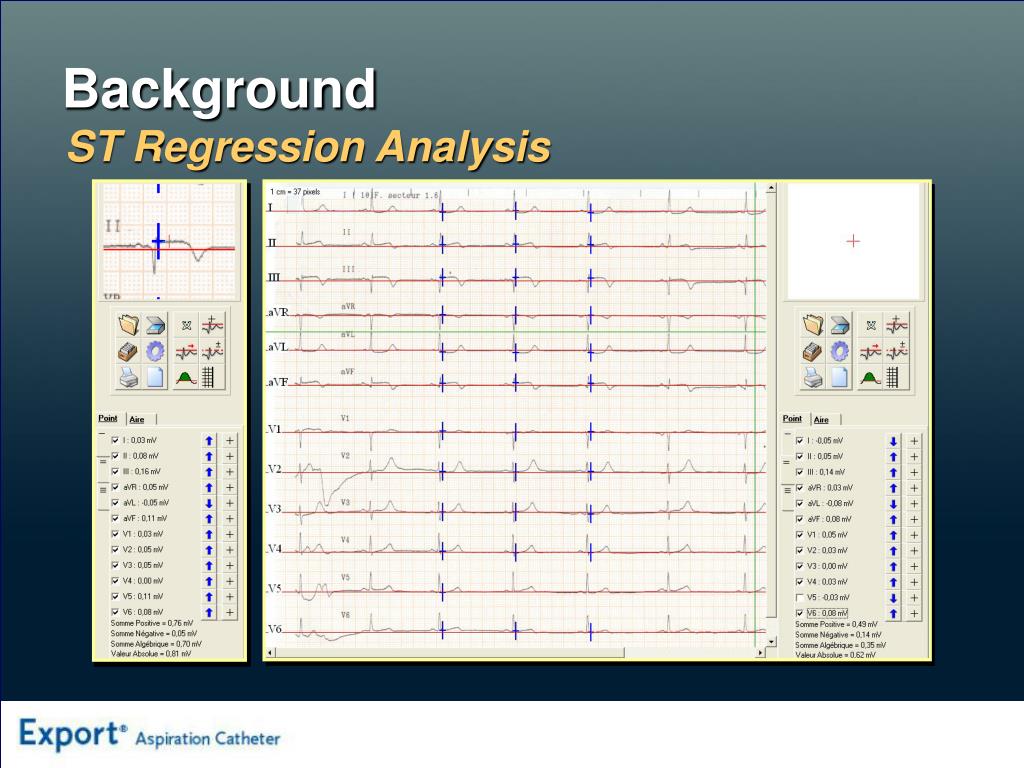Viewport: 1024px width, 768px height.
Task: Uncheck 'I : -0,05 mV' checkbox
Action: tap(799, 441)
